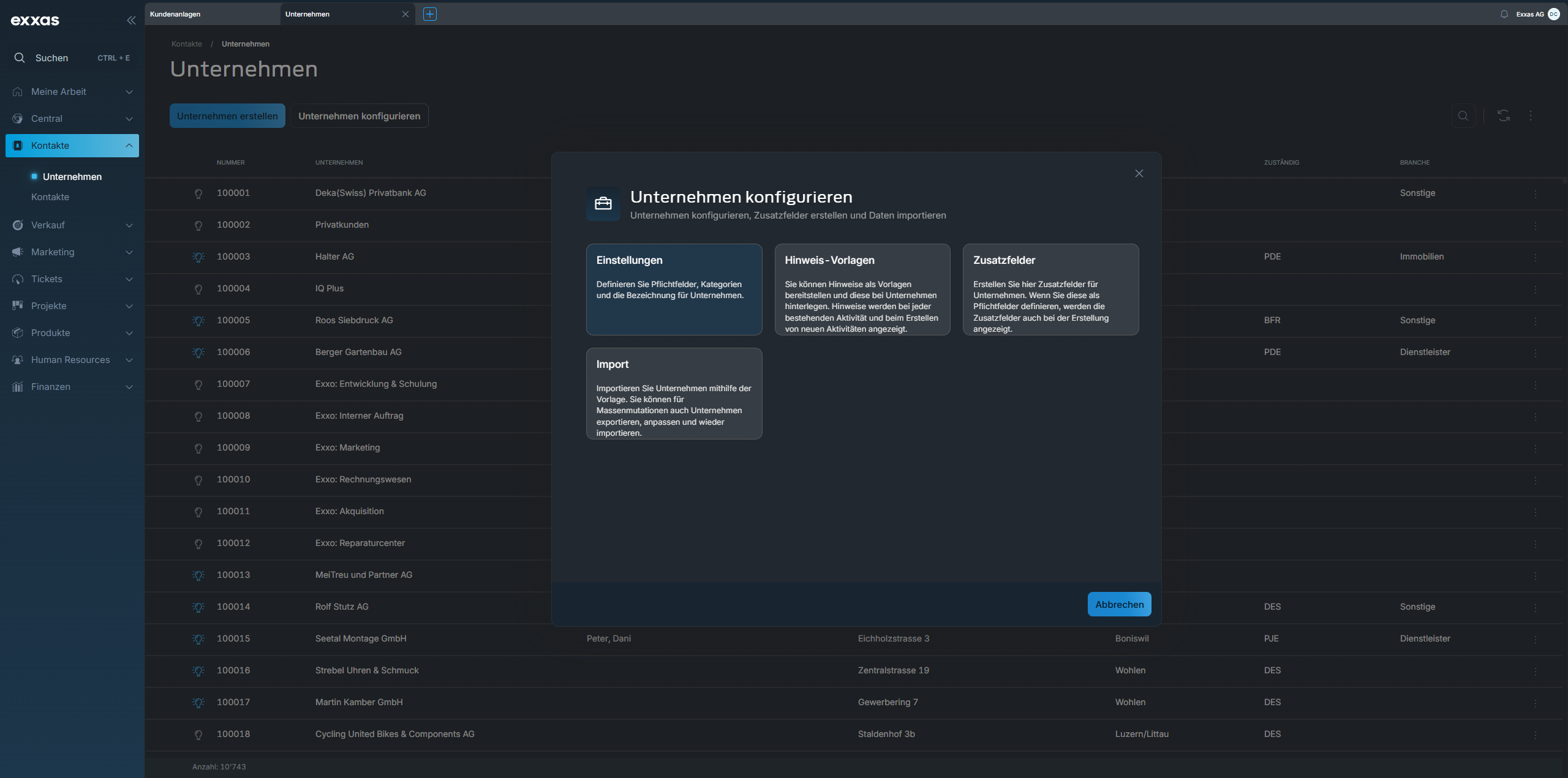The image size is (1568, 778).
Task: Open row options for Seetal Montage GmbH
Action: click(x=1535, y=639)
